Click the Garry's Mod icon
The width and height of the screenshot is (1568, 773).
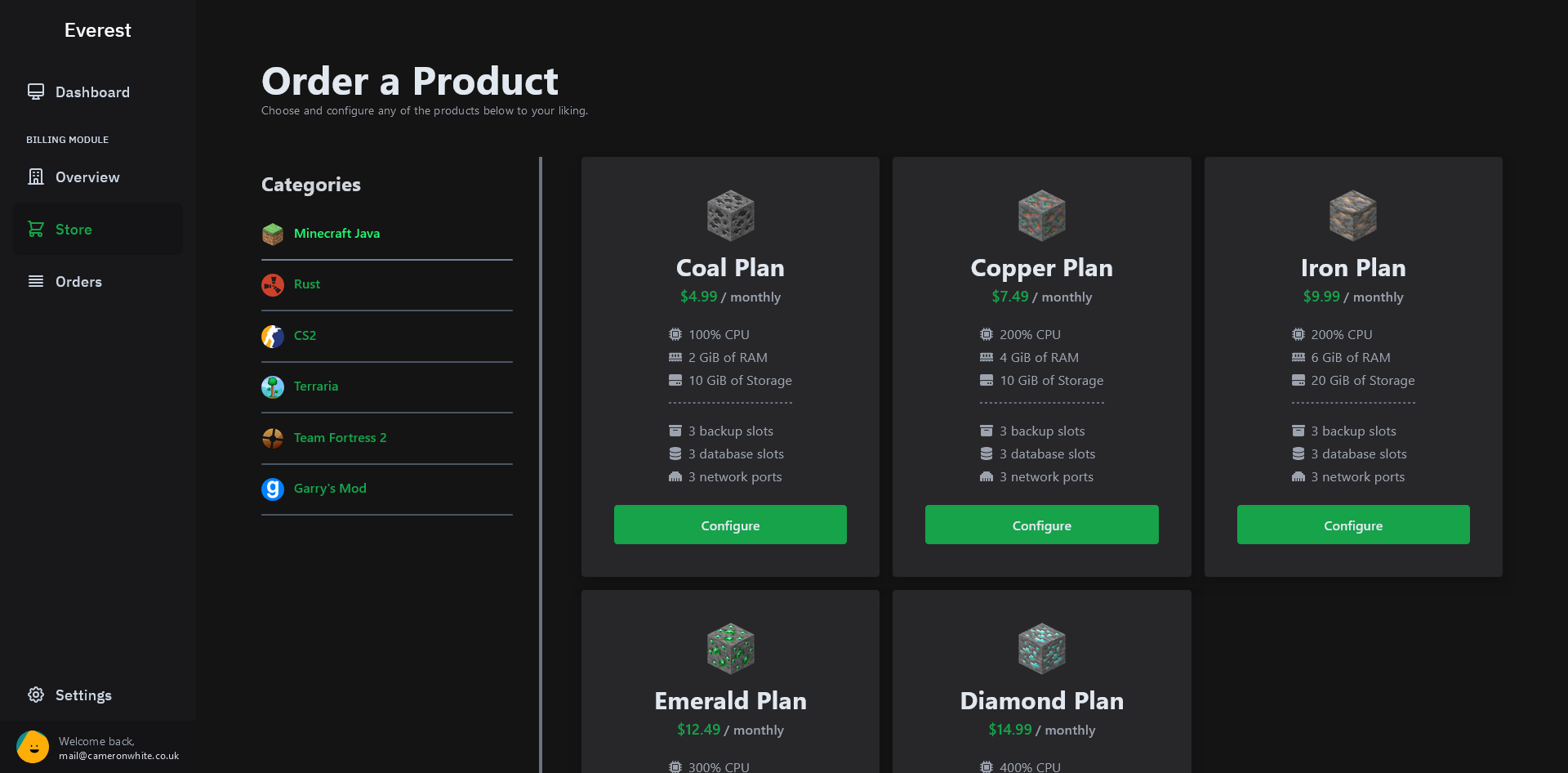pos(273,489)
